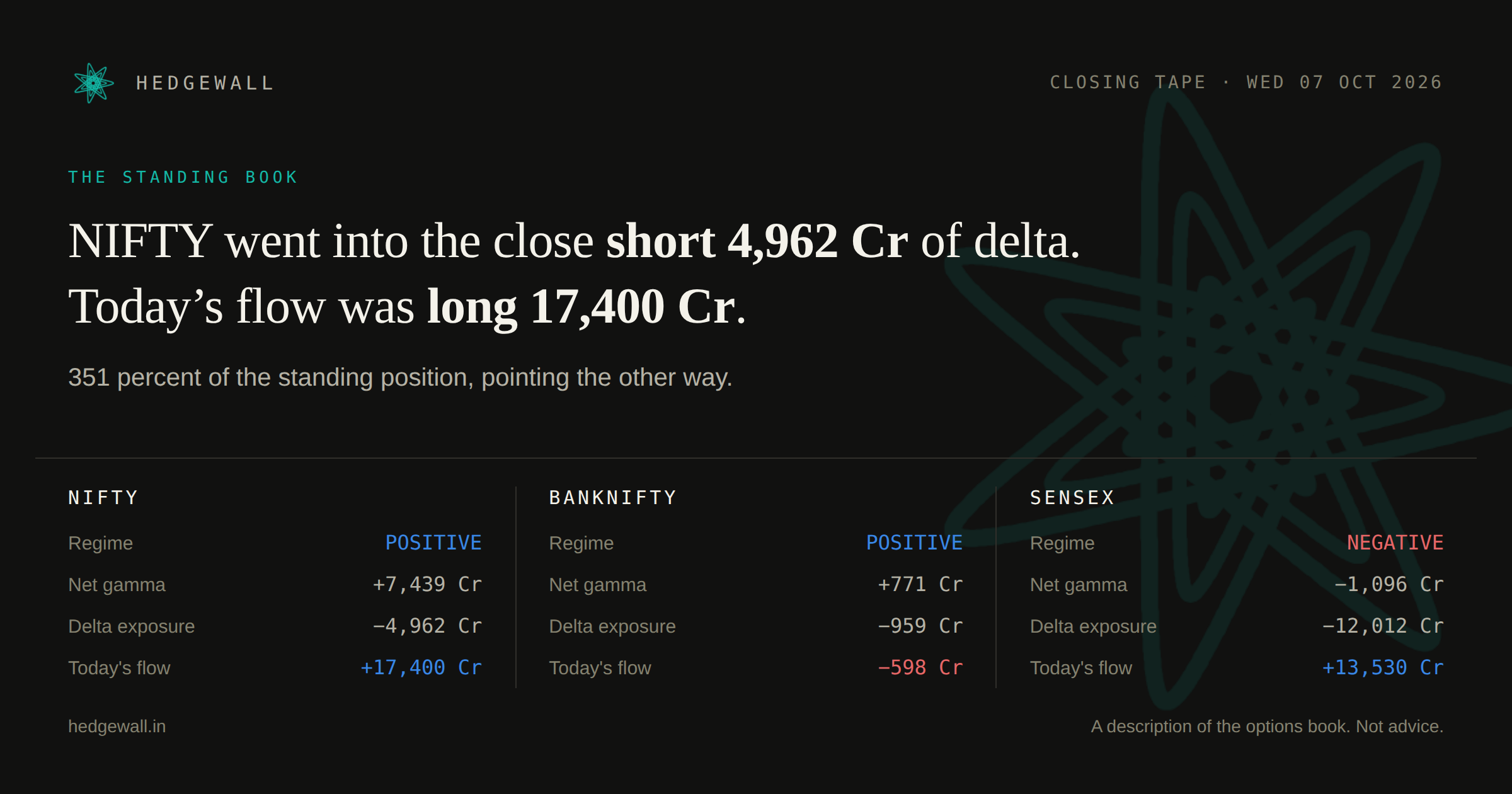The width and height of the screenshot is (1512, 794).
Task: Click BANKNIFTY today's flow −598 Cr
Action: (920, 667)
